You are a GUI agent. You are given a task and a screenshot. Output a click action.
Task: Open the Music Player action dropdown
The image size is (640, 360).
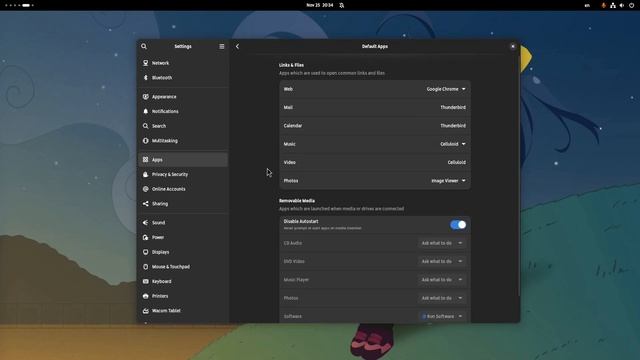point(442,280)
